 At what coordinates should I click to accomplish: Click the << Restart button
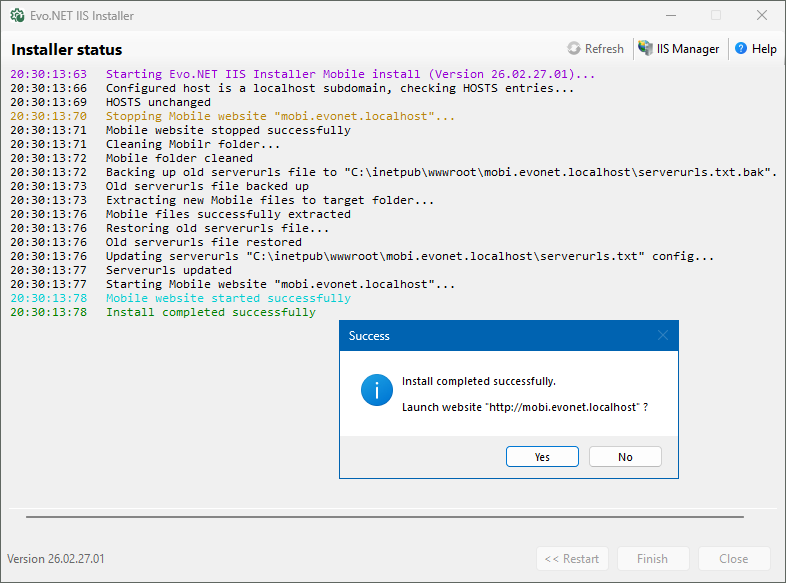572,558
